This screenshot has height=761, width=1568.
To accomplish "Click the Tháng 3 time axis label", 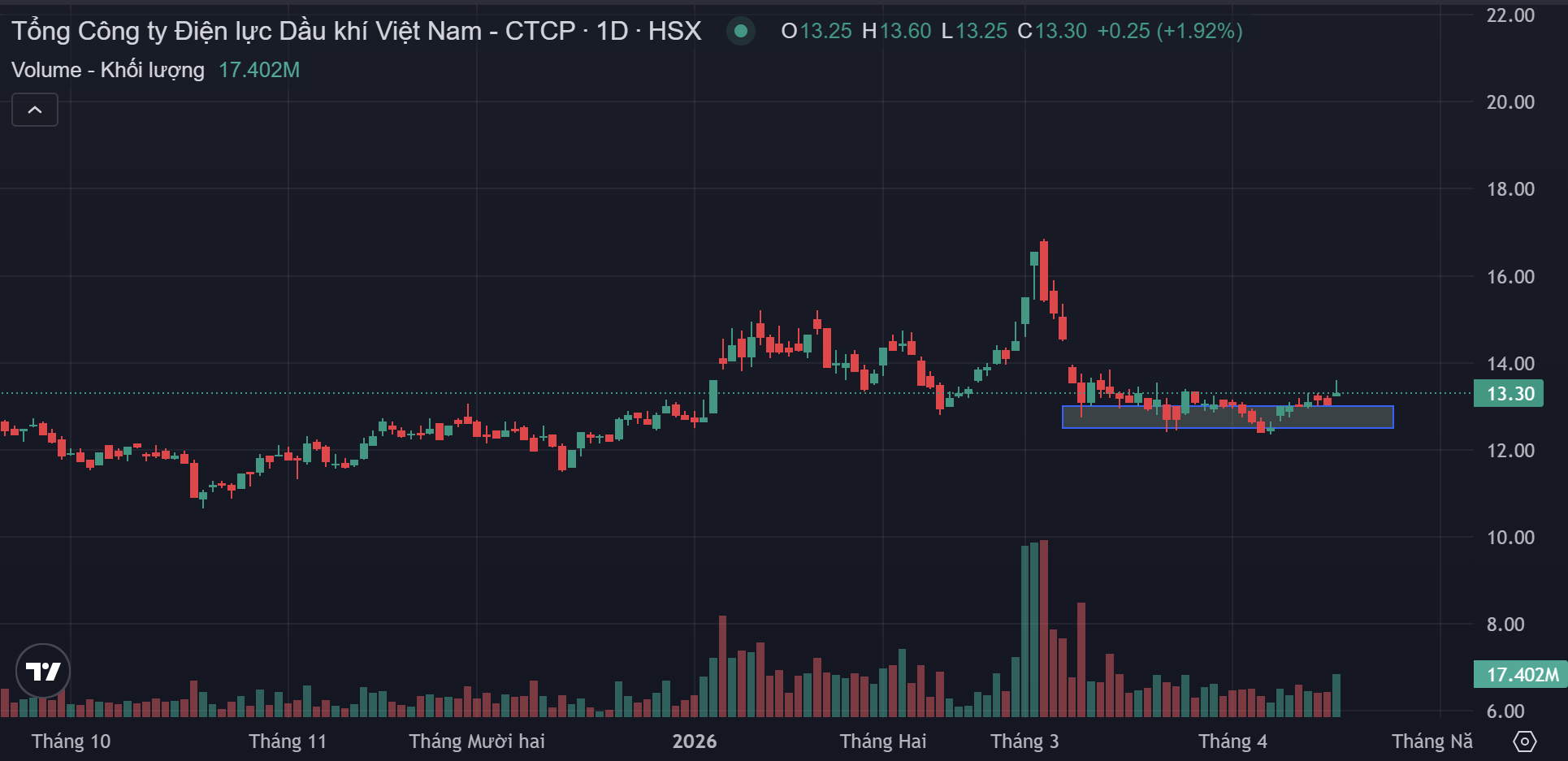I will pos(1024,742).
